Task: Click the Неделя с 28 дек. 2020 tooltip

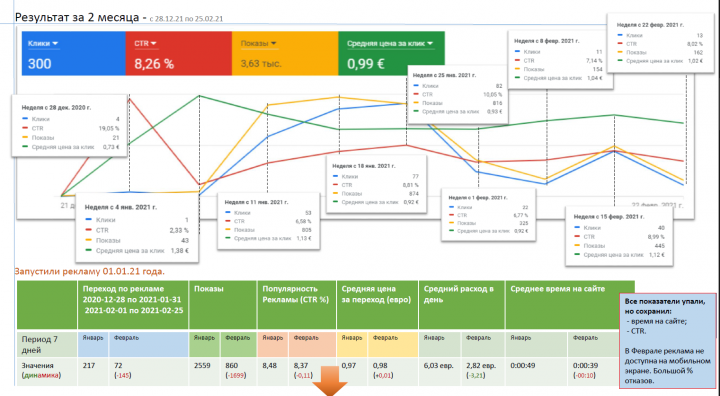Action: point(69,126)
